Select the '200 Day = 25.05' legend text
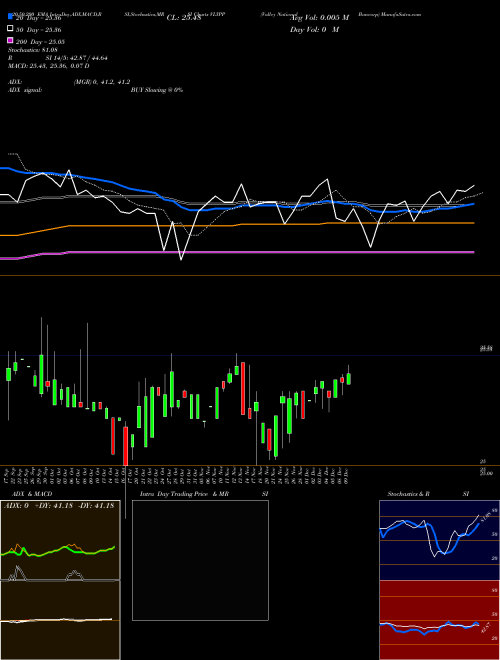Image resolution: width=500 pixels, height=660 pixels. [40, 42]
